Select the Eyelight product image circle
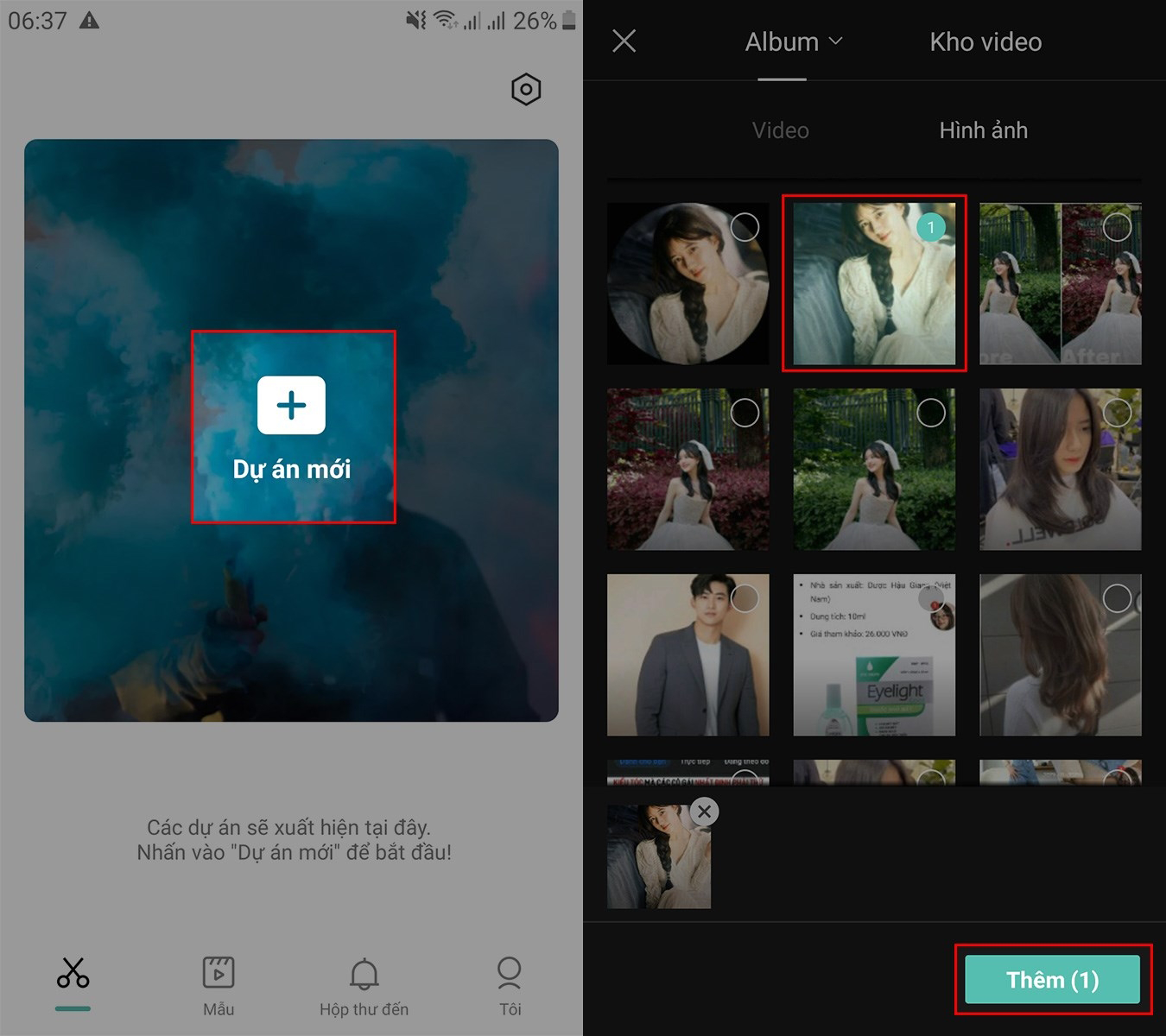This screenshot has width=1166, height=1036. [x=930, y=598]
